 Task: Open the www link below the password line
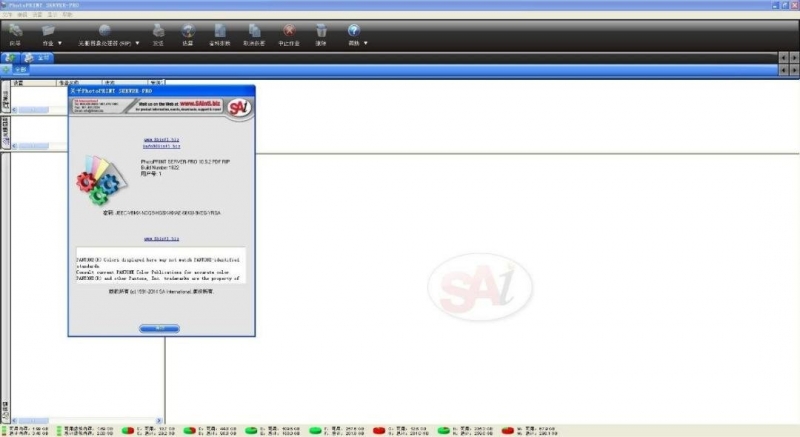161,238
